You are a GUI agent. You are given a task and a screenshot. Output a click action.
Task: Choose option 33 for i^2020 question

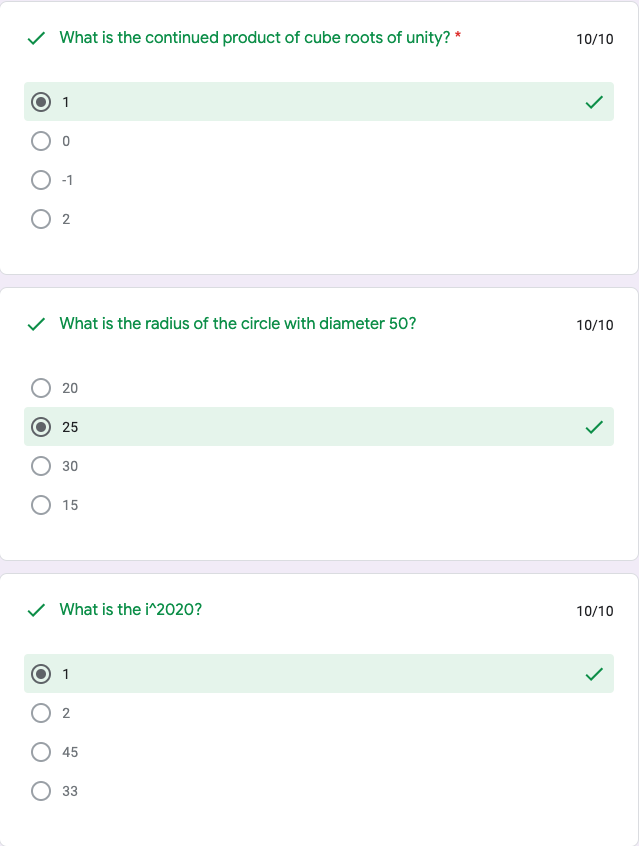41,791
